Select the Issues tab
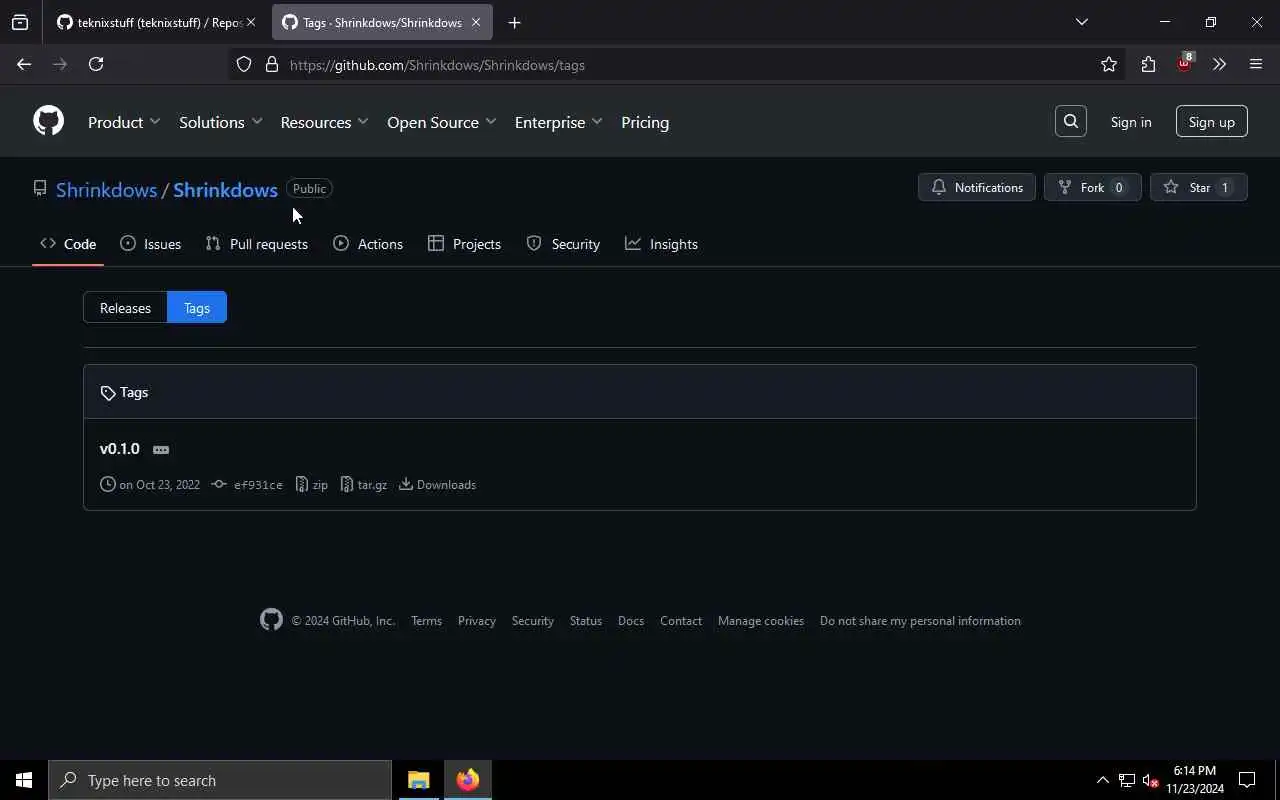 [150, 244]
